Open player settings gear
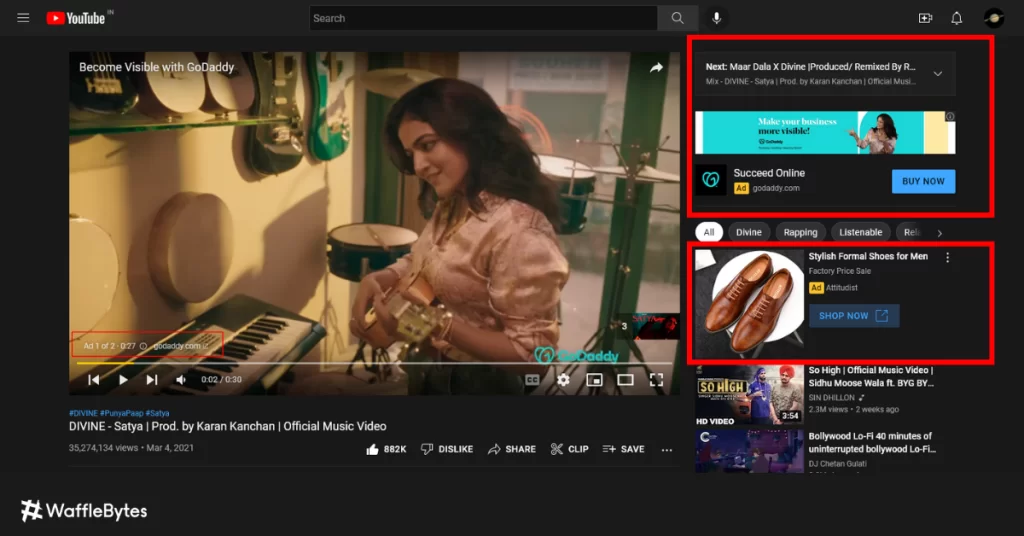Image resolution: width=1024 pixels, height=536 pixels. (x=563, y=380)
